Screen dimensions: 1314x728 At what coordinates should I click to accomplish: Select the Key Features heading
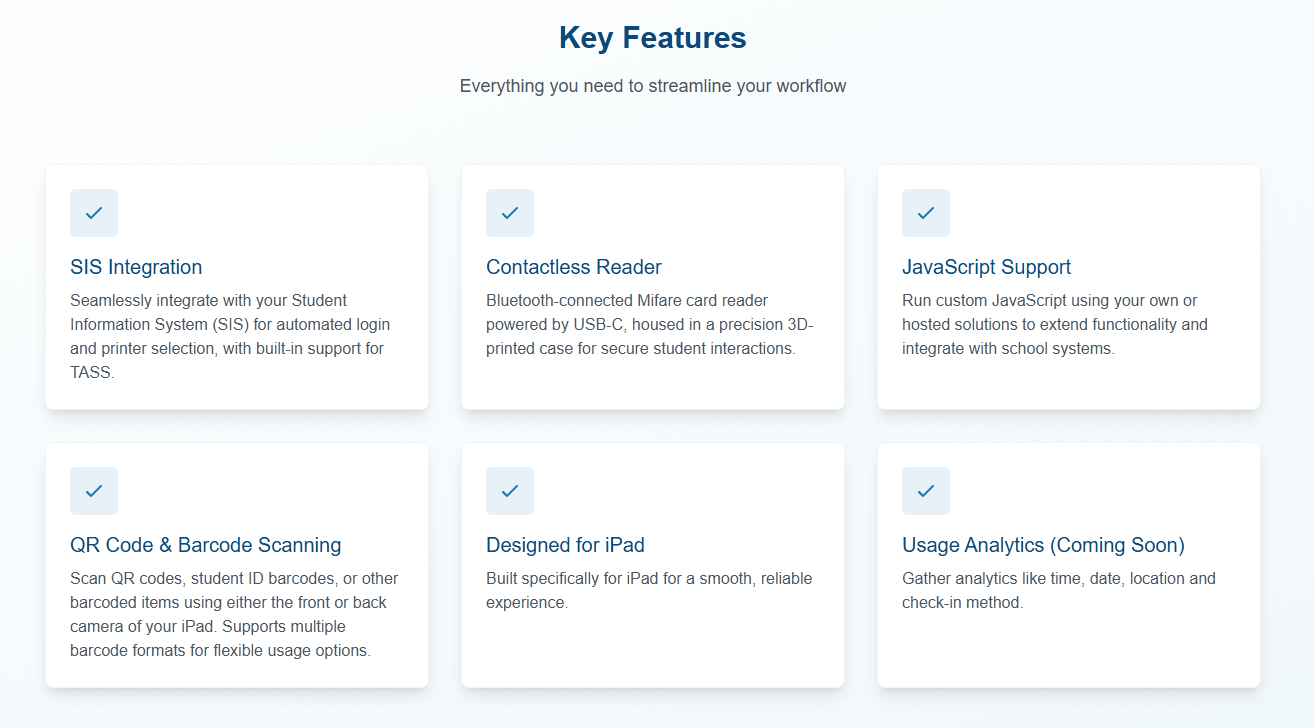(652, 38)
